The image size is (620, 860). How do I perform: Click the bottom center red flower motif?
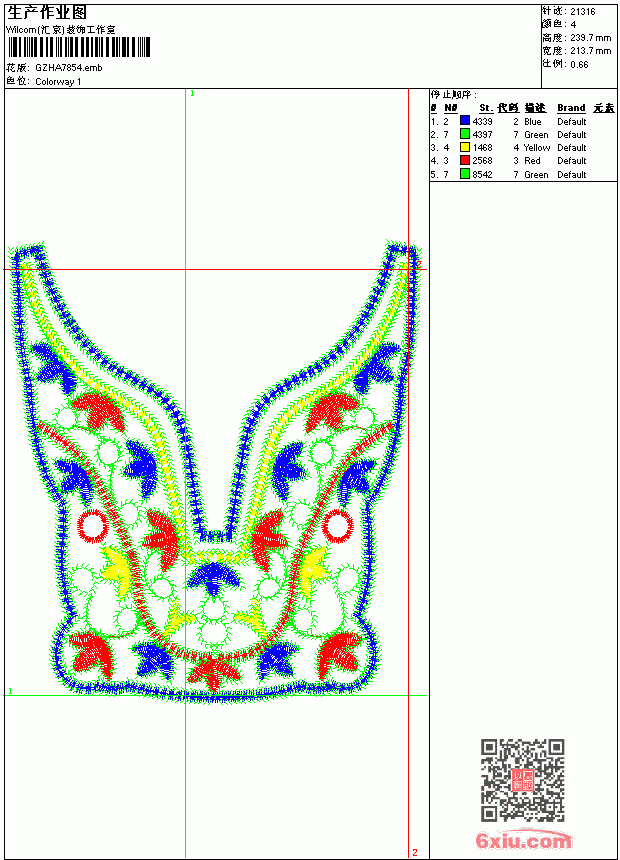click(215, 674)
